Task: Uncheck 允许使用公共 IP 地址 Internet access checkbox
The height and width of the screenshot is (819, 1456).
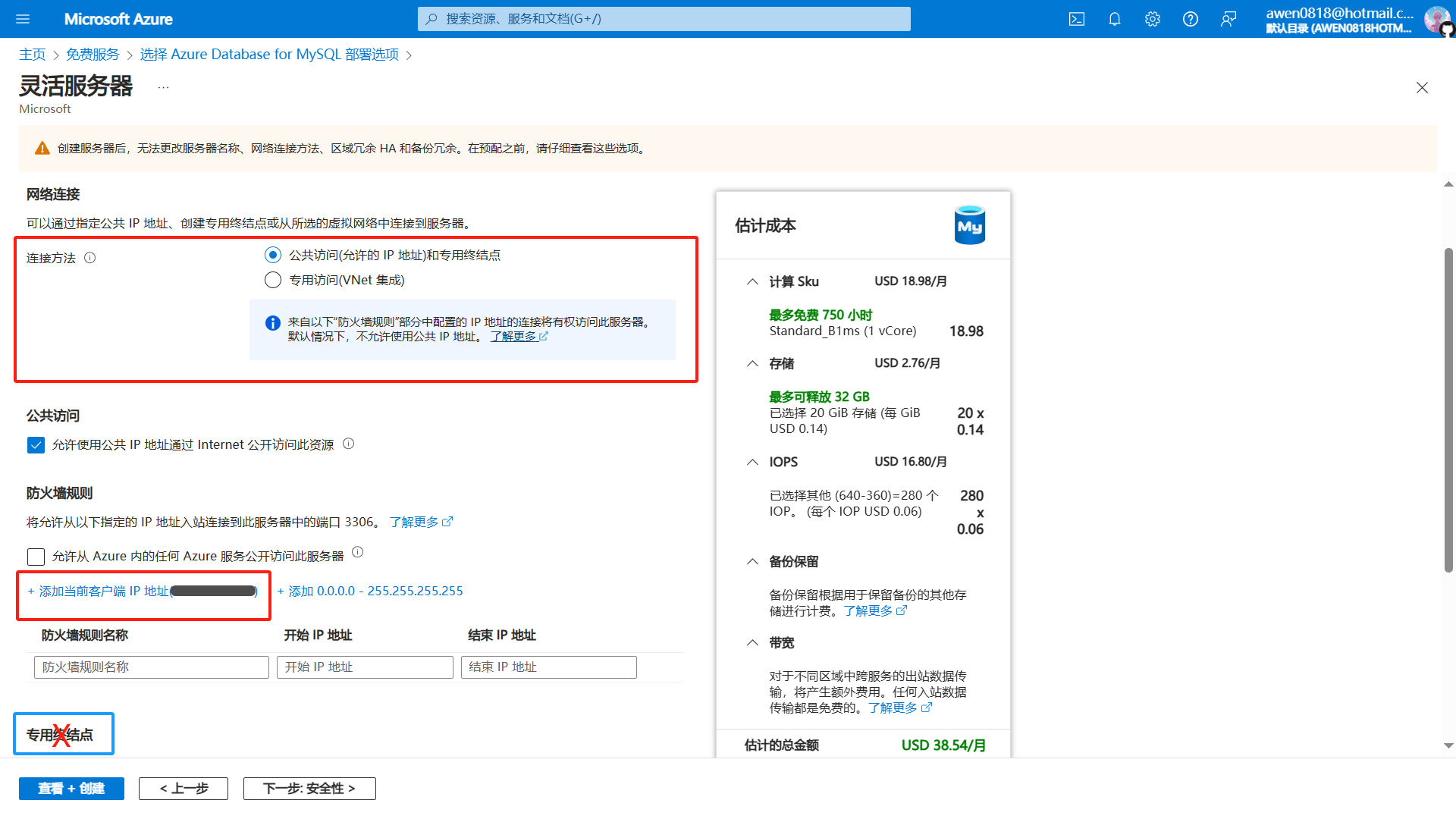Action: 36,445
